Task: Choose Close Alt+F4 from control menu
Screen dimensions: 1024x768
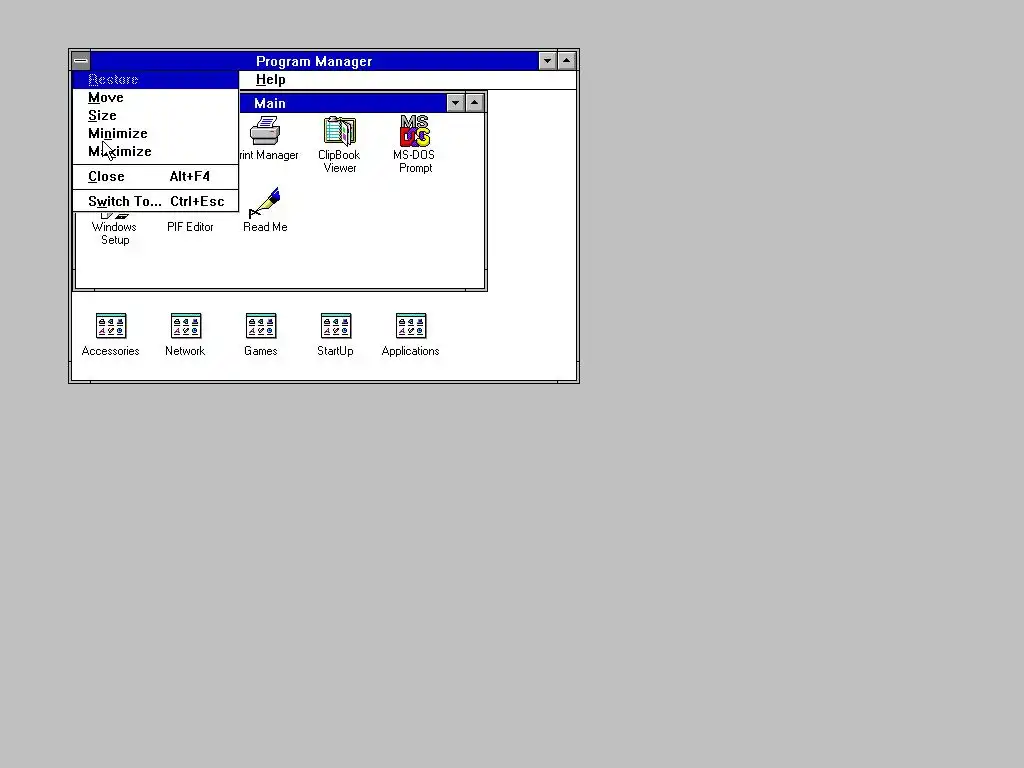Action: pyautogui.click(x=155, y=176)
